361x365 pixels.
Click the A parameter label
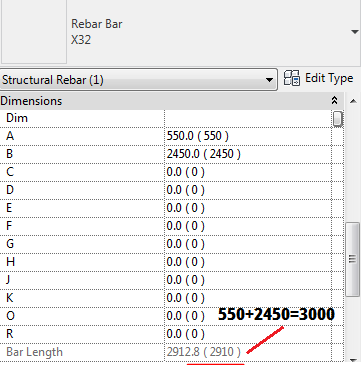pos(10,136)
